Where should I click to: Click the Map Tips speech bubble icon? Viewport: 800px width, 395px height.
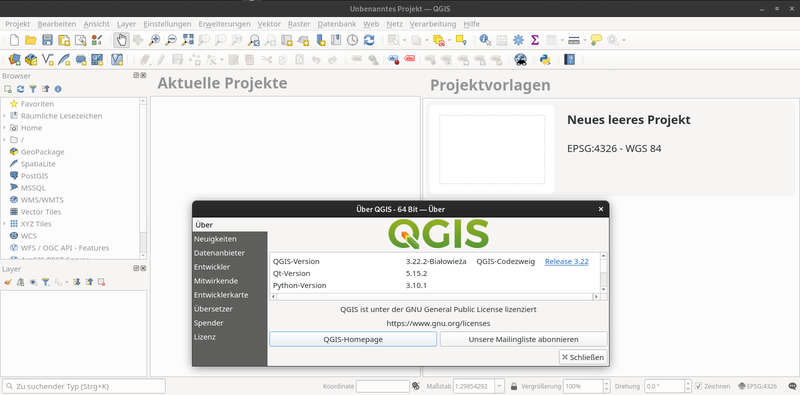tap(596, 40)
